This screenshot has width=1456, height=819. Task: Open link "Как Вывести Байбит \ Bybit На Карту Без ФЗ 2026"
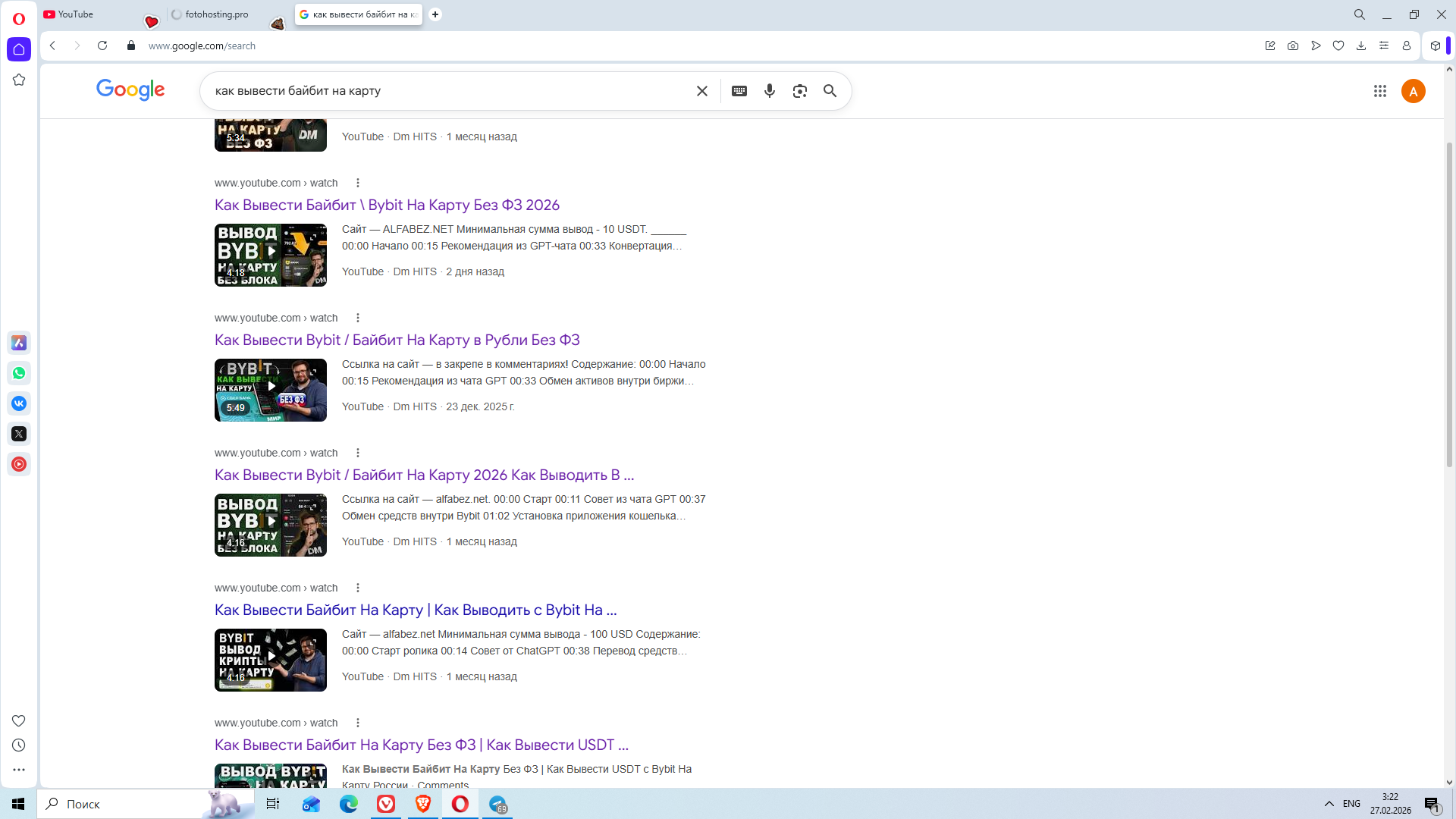387,205
